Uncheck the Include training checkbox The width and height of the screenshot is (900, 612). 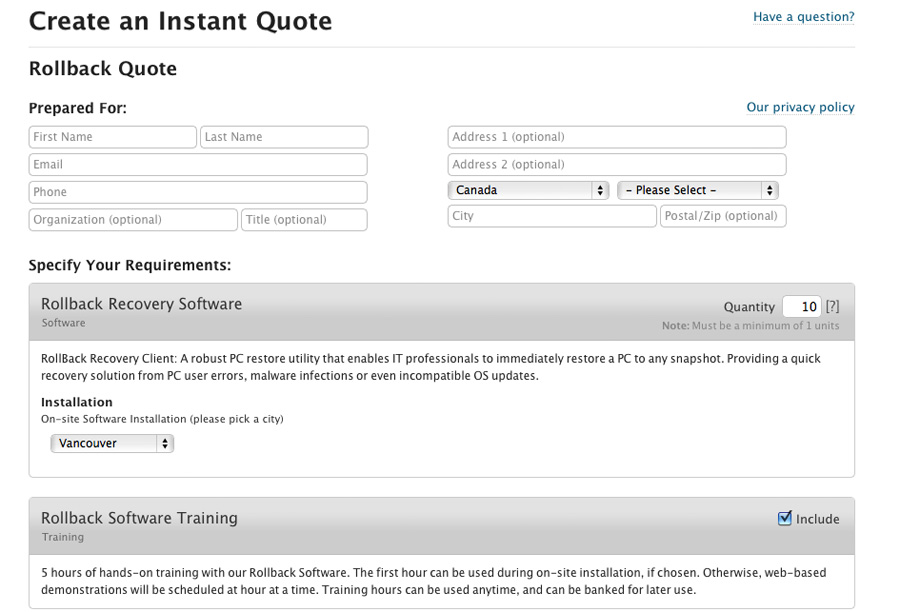coord(785,518)
